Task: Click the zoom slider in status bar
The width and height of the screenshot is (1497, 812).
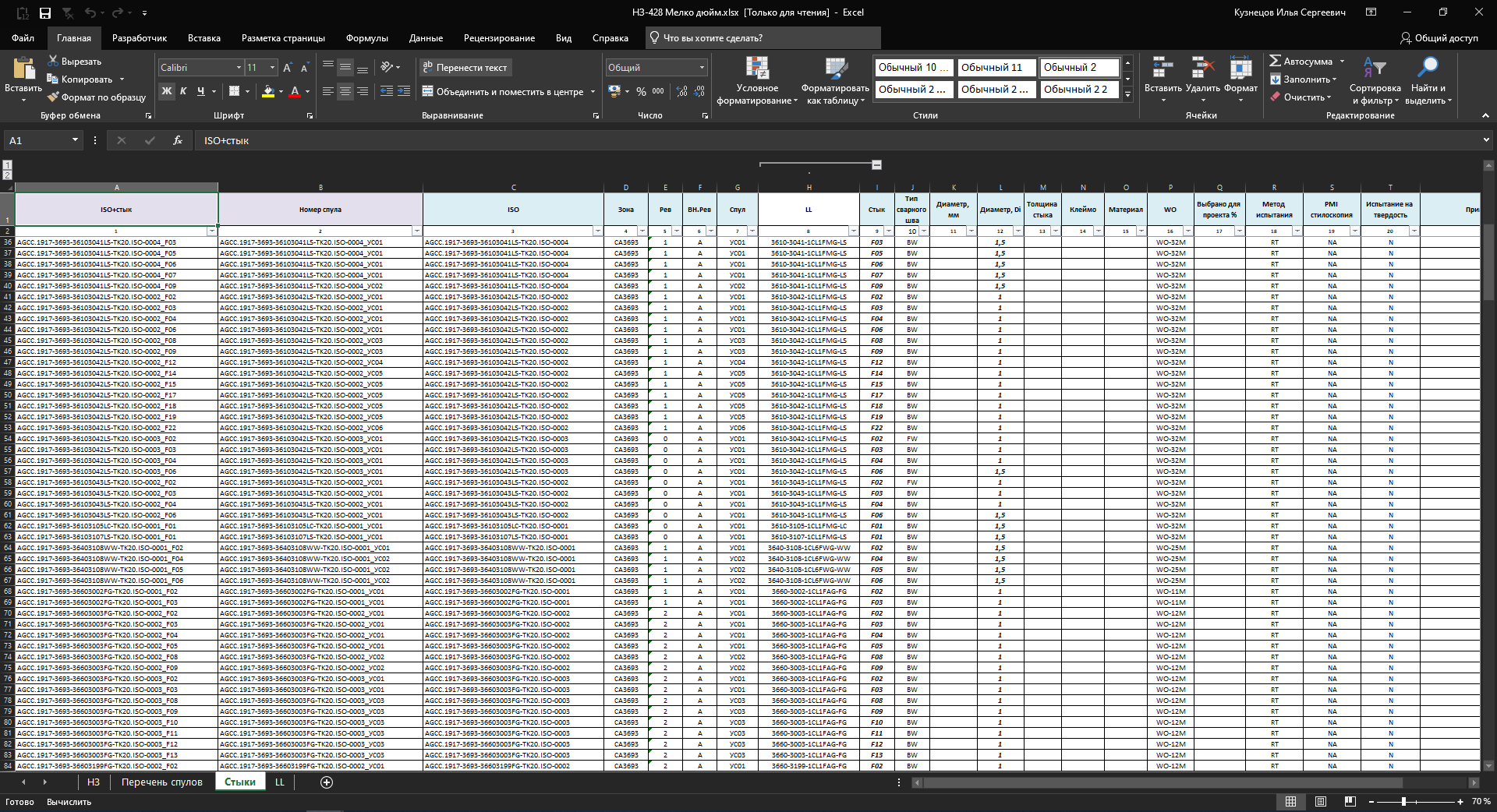Action: click(x=1403, y=802)
